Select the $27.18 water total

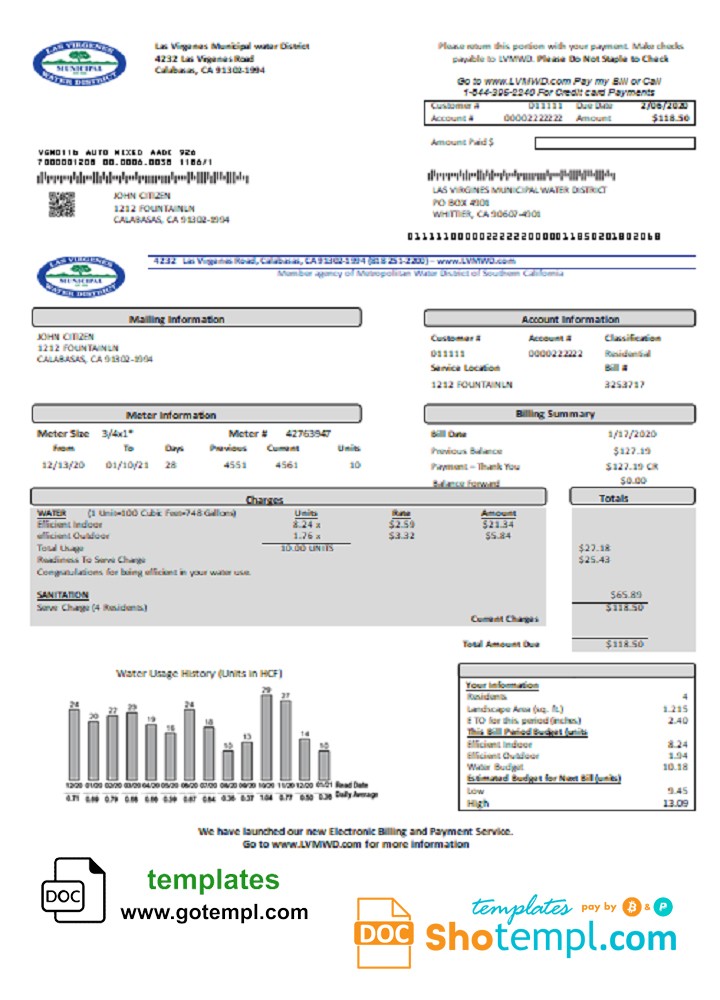click(594, 548)
